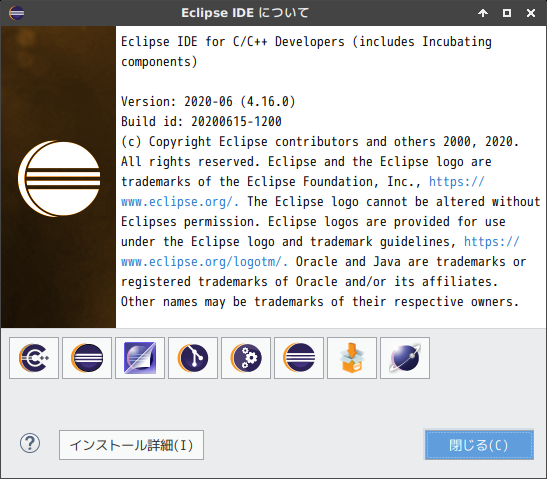Click the planet orbit Mylyn feature icon
Viewport: 547px width, 479px height.
[405, 358]
